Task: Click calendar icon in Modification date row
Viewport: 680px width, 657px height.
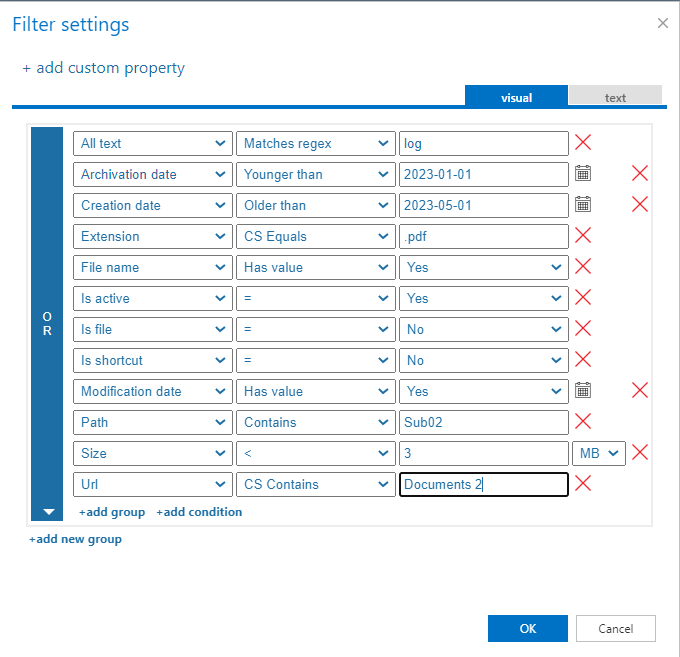Action: point(583,391)
